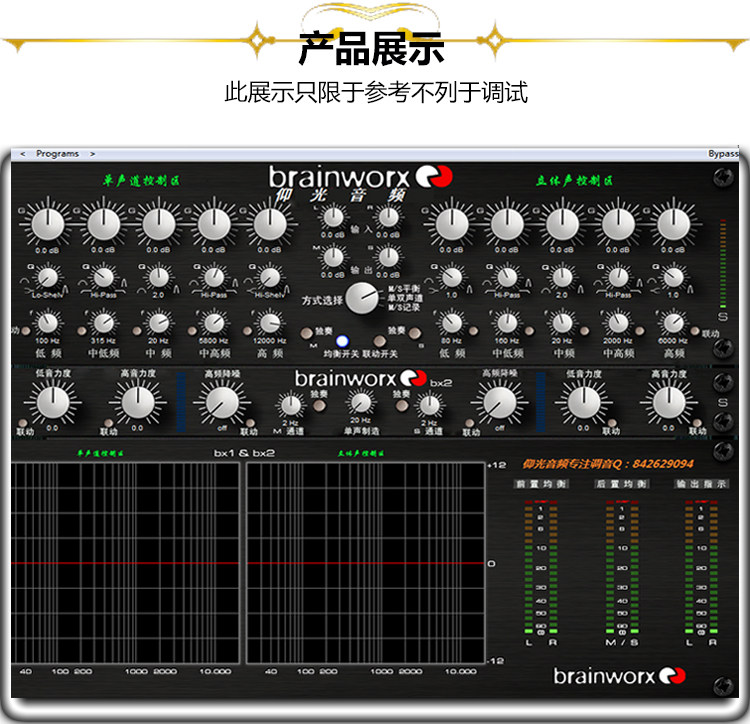750x724 pixels.
Task: Toggle the 联动 button beside the 6000 Hz knob
Action: (695, 331)
